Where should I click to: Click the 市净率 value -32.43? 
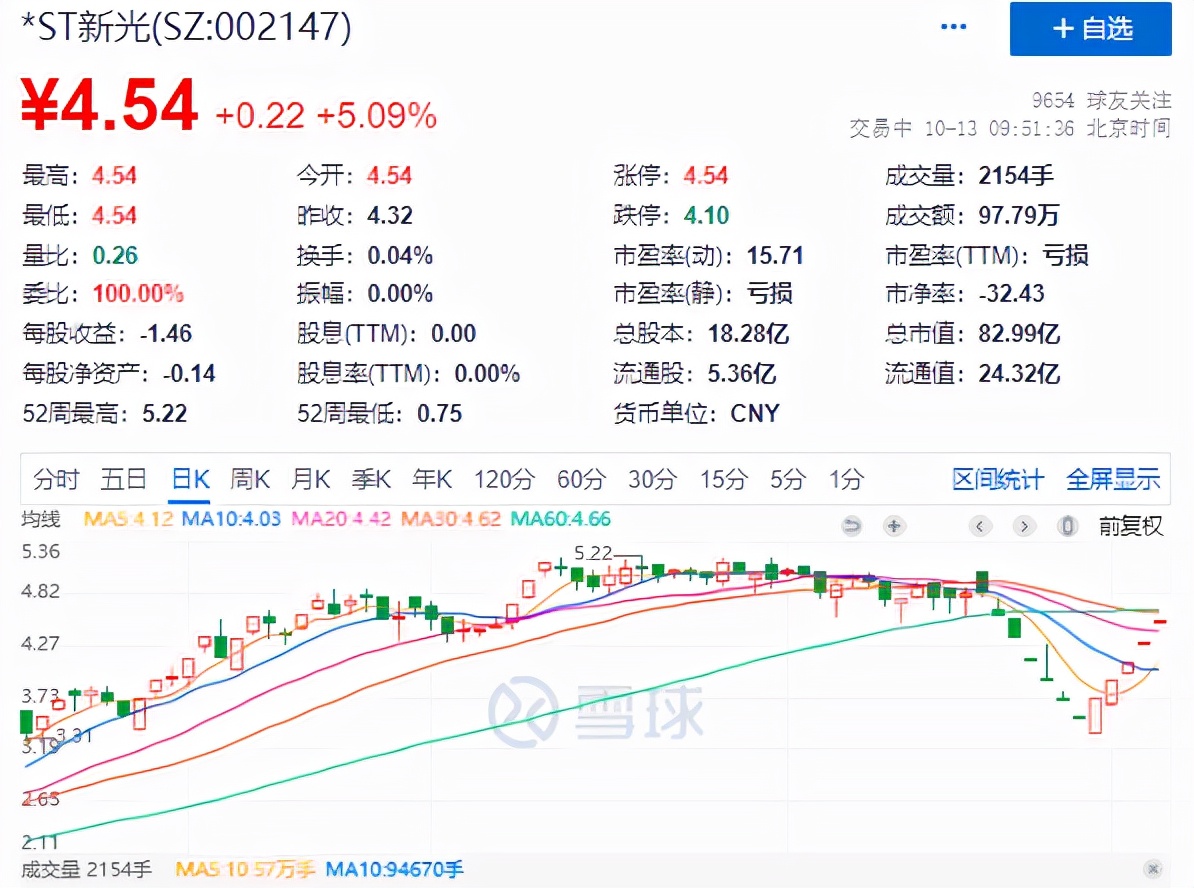[x=1011, y=294]
